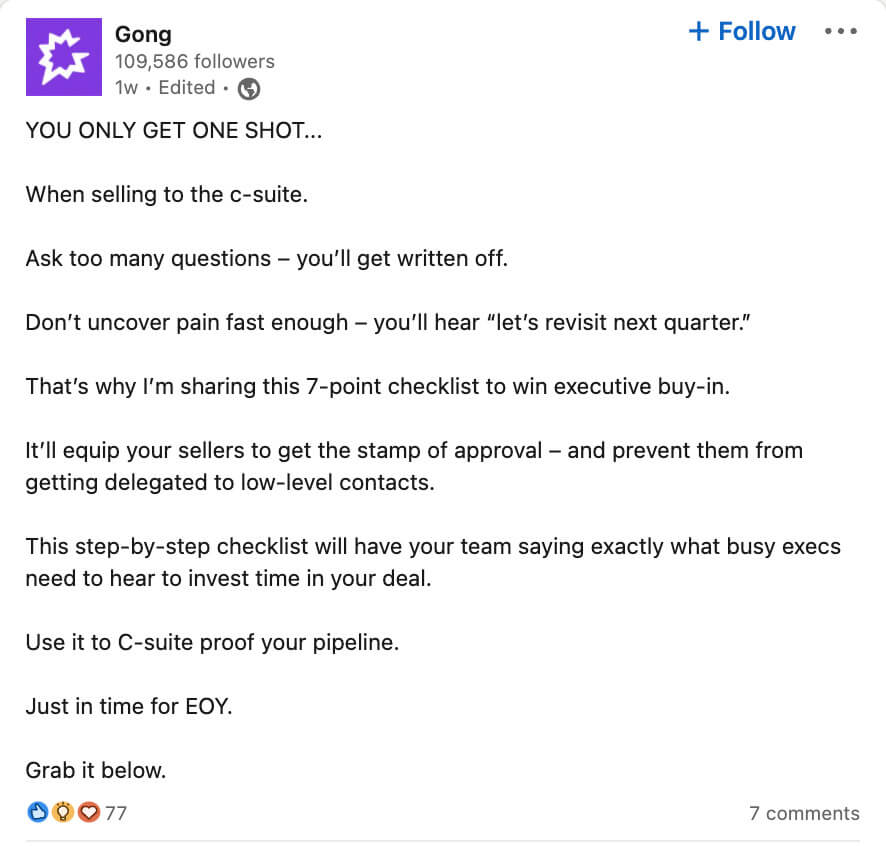This screenshot has width=886, height=846.
Task: Follow the Gong page
Action: coord(742,32)
